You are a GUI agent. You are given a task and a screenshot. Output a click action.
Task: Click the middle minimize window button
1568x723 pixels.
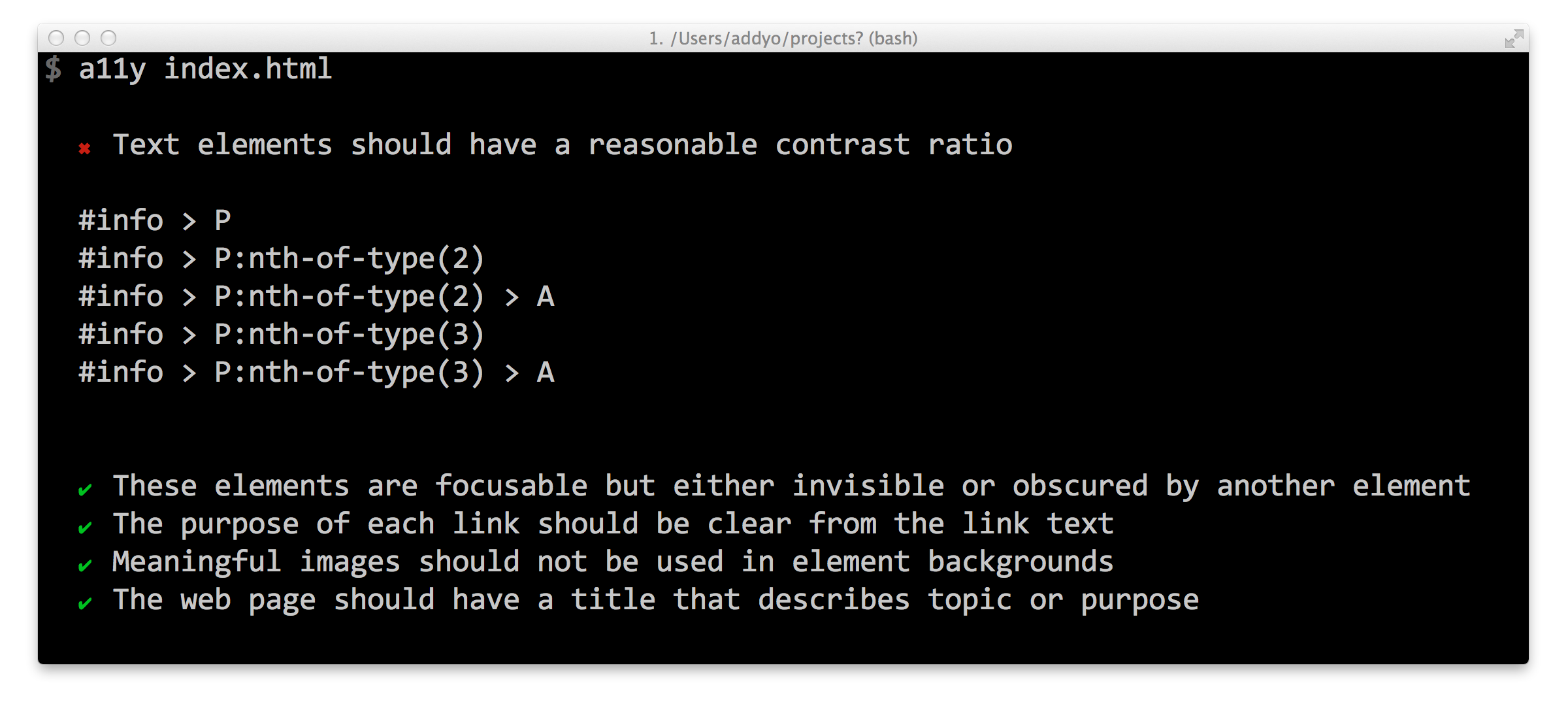tap(82, 38)
